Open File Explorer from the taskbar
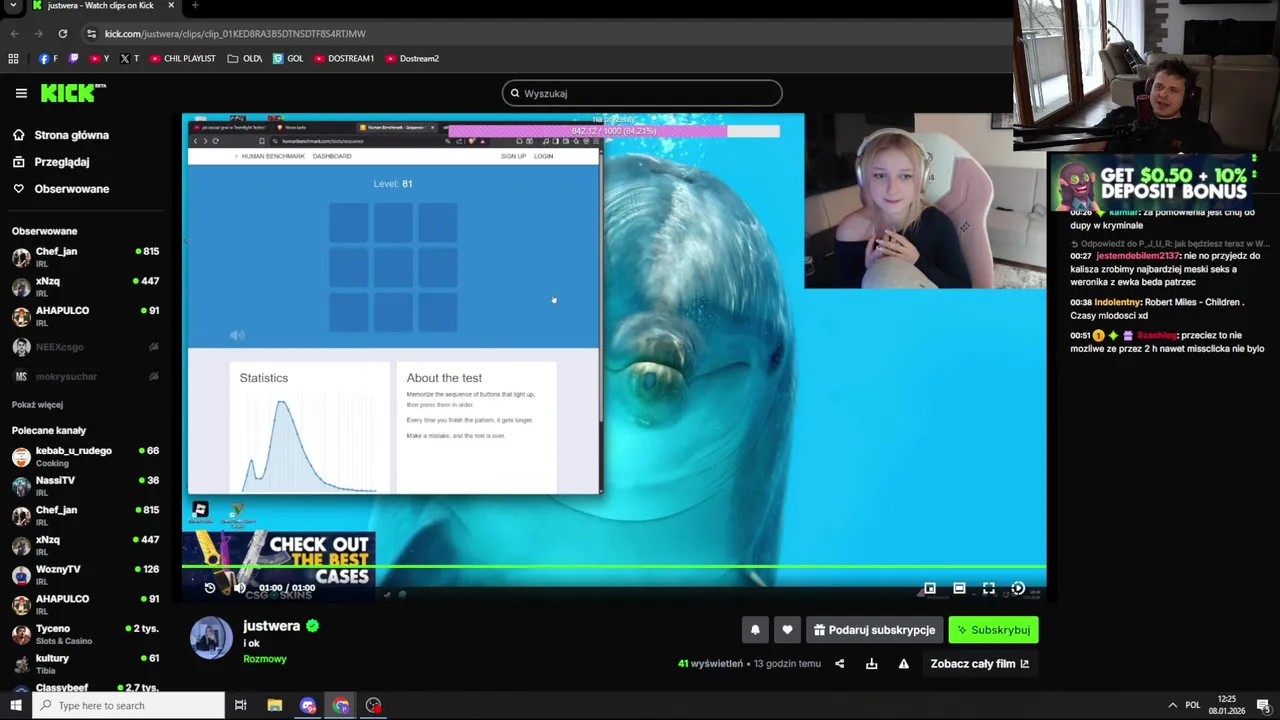 (x=275, y=706)
